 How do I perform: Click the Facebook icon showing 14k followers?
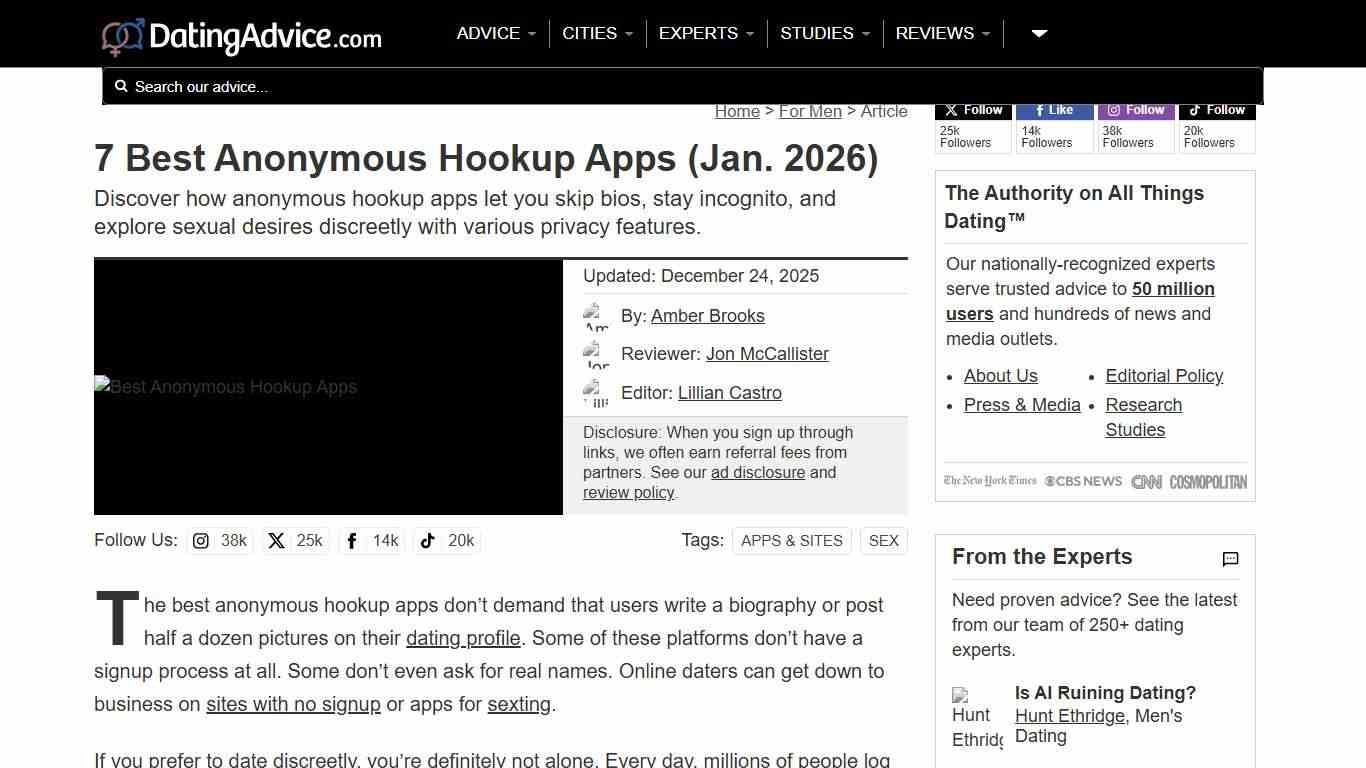tap(352, 540)
